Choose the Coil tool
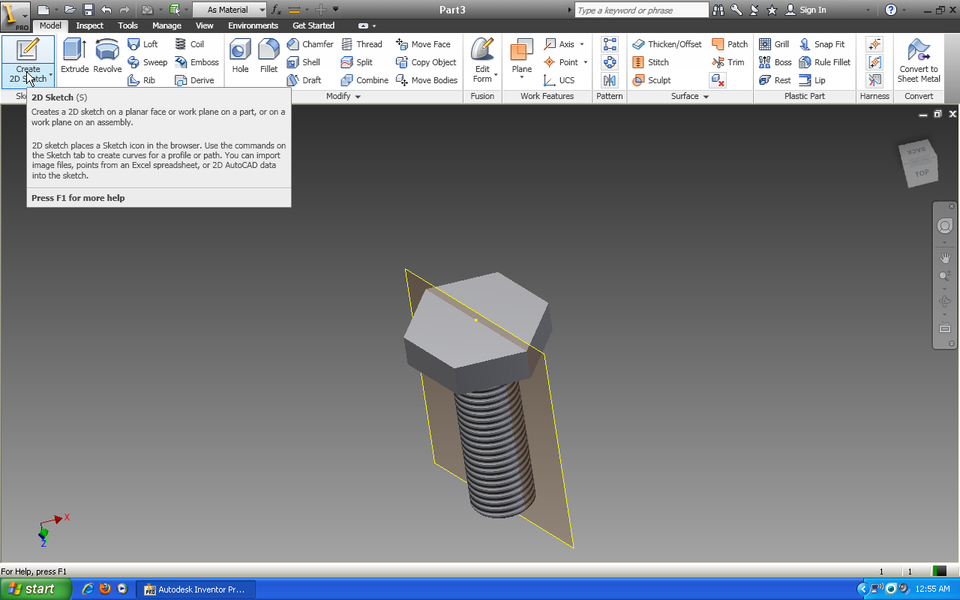960x600 pixels. [189, 44]
